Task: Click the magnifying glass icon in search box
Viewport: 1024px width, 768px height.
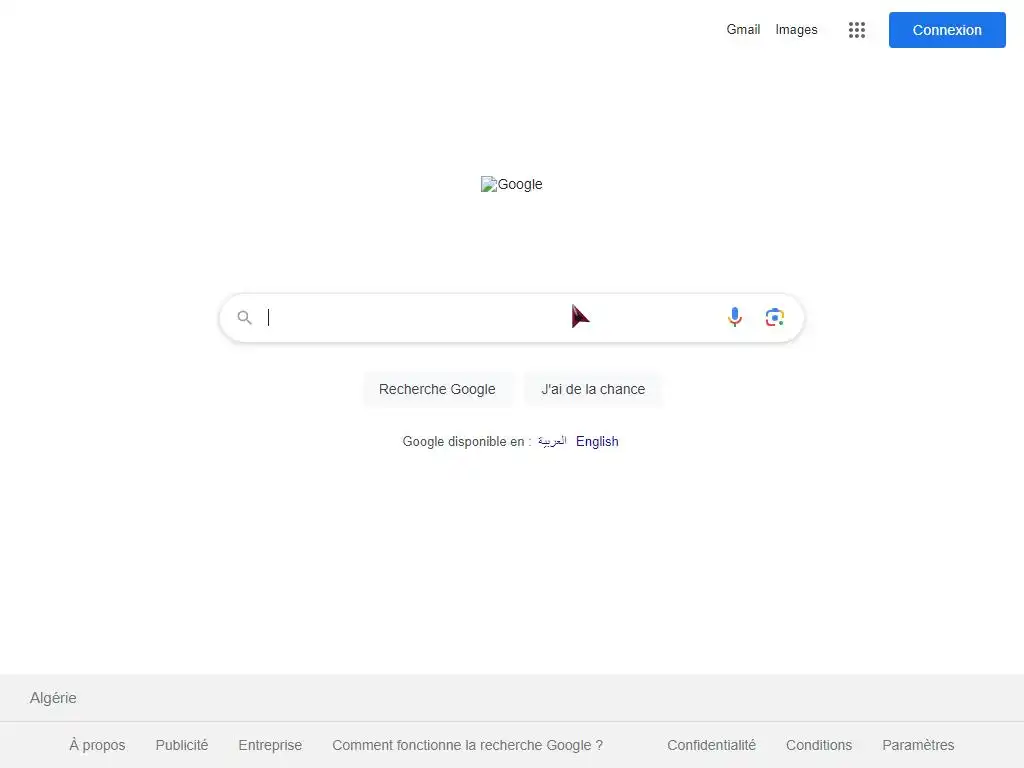Action: [x=244, y=317]
